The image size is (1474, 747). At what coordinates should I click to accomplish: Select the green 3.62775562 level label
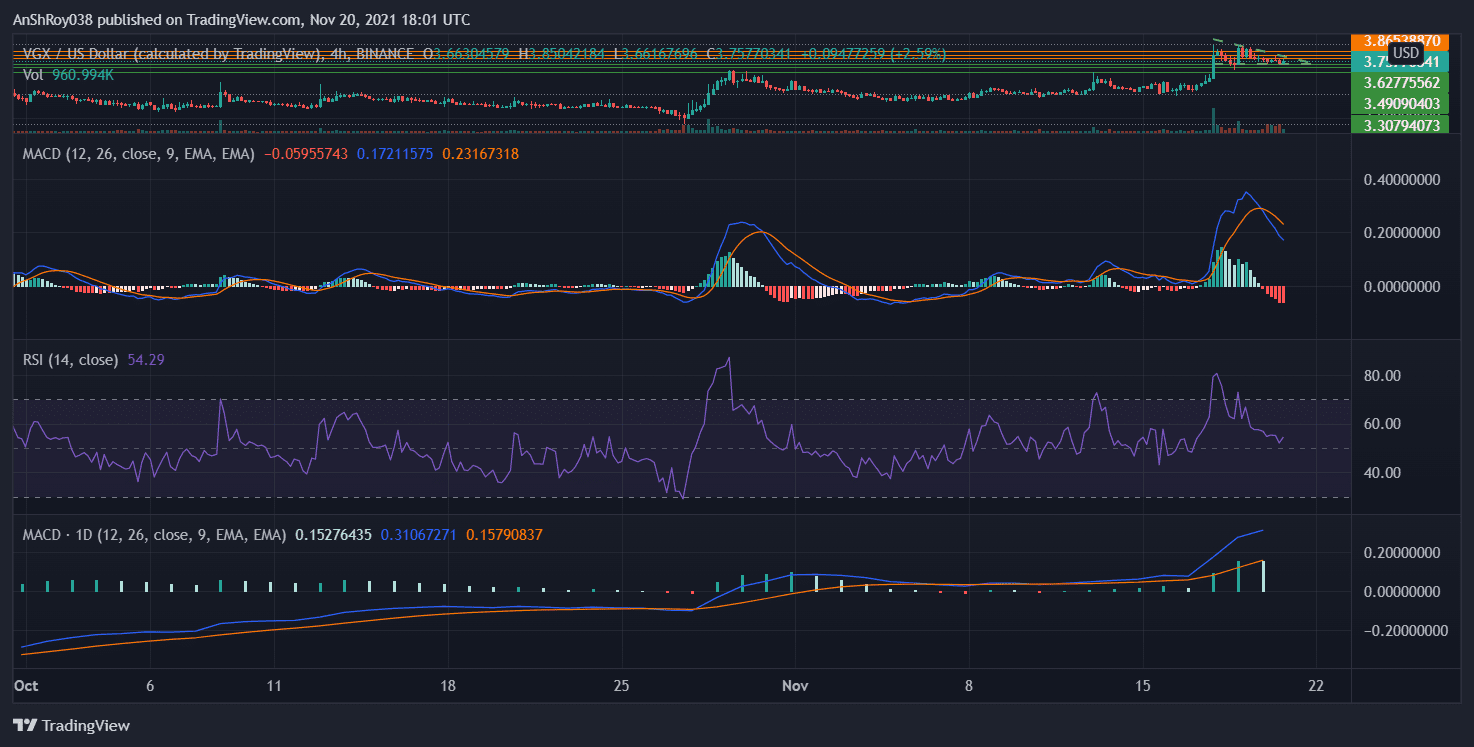1404,82
